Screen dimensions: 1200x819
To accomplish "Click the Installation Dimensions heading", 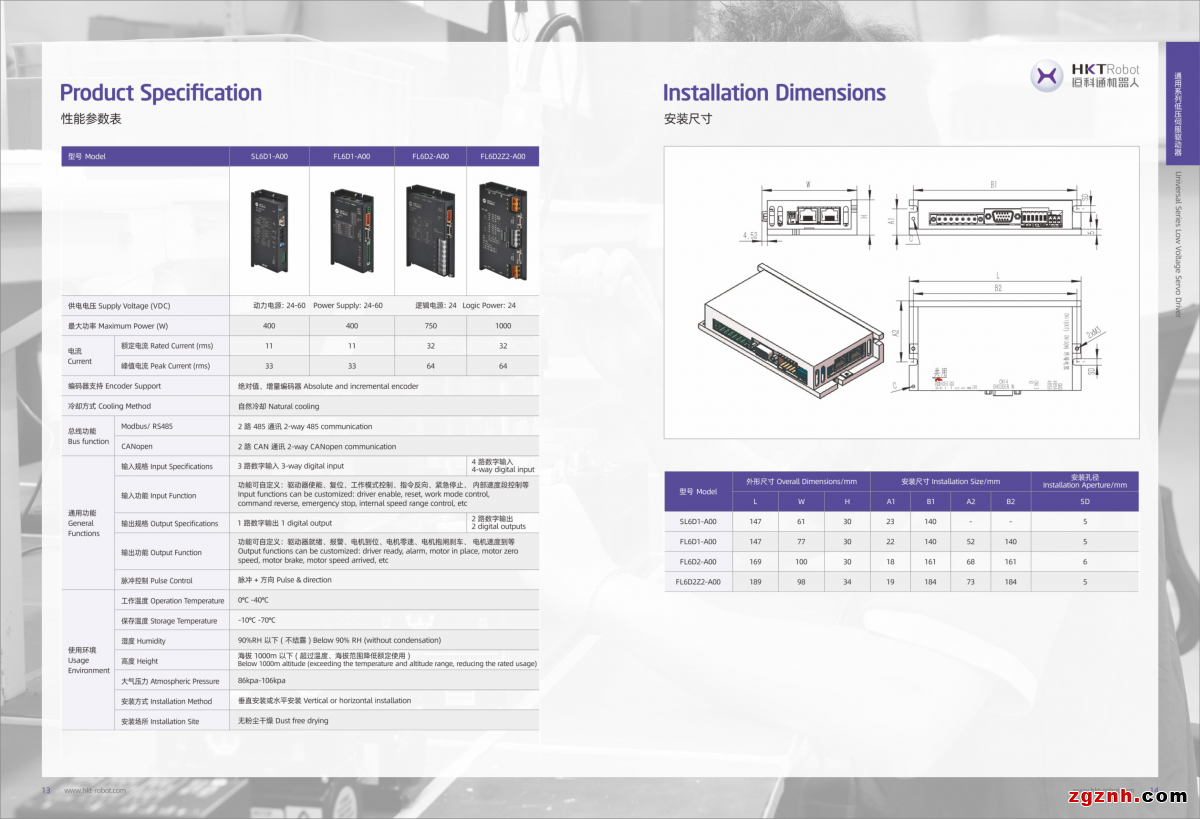I will pyautogui.click(x=774, y=93).
